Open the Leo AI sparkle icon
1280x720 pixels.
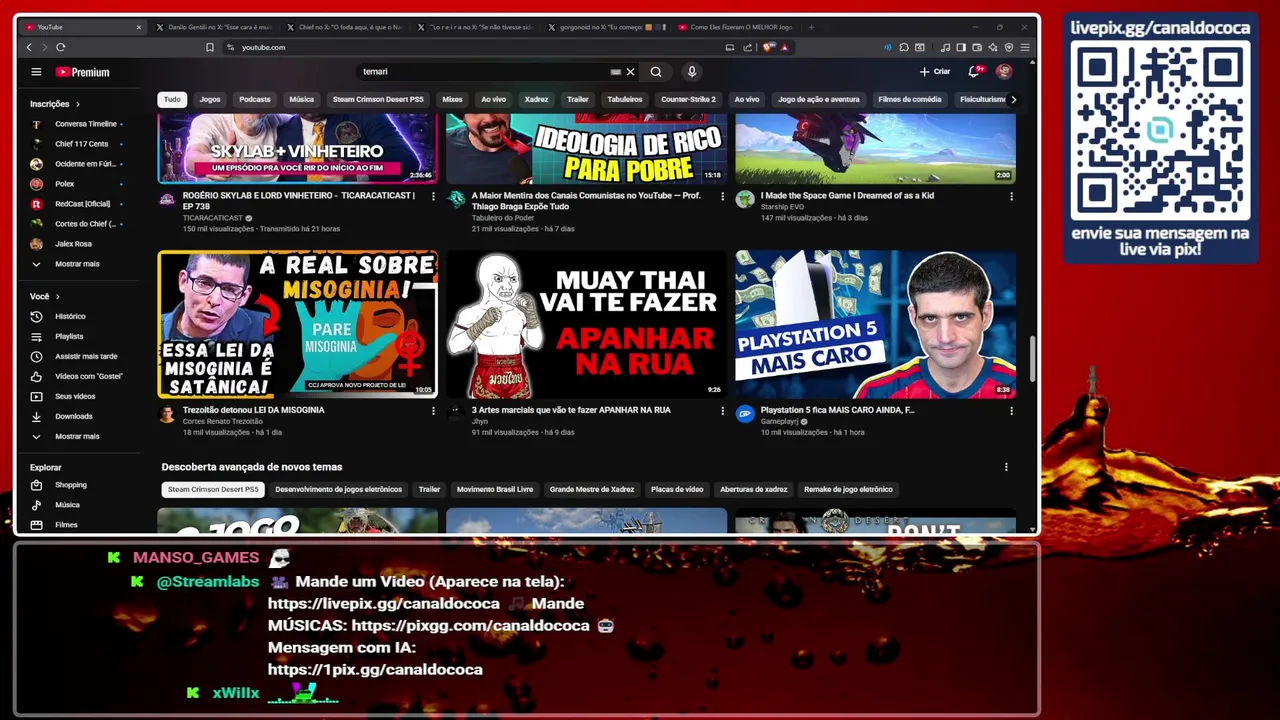pyautogui.click(x=993, y=47)
